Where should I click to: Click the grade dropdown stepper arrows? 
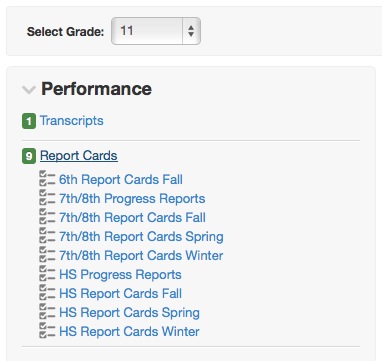191,31
